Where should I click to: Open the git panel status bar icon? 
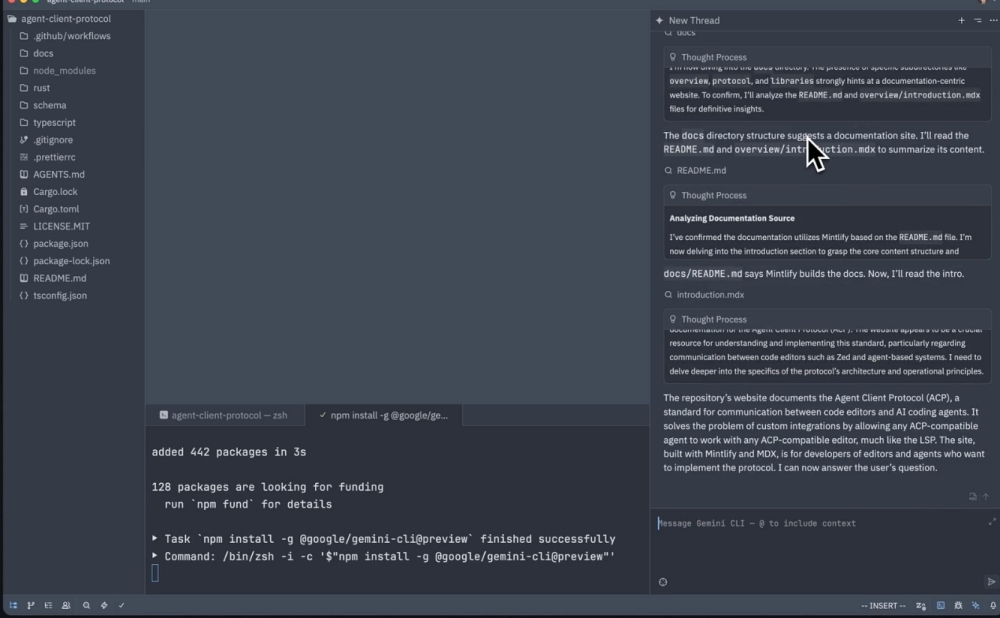pos(30,605)
